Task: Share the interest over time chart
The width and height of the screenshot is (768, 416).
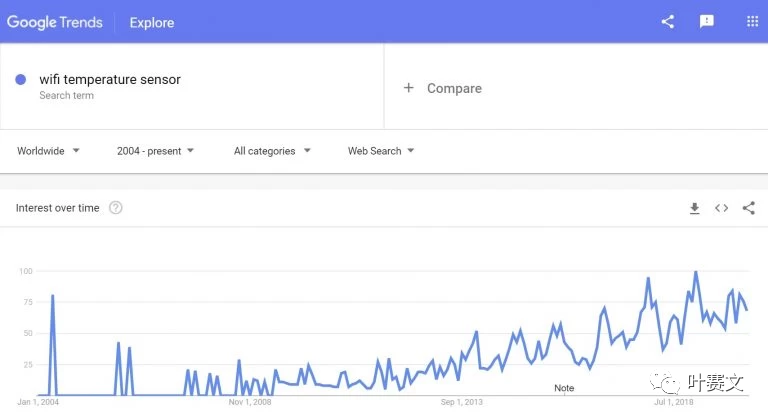Action: coord(748,208)
